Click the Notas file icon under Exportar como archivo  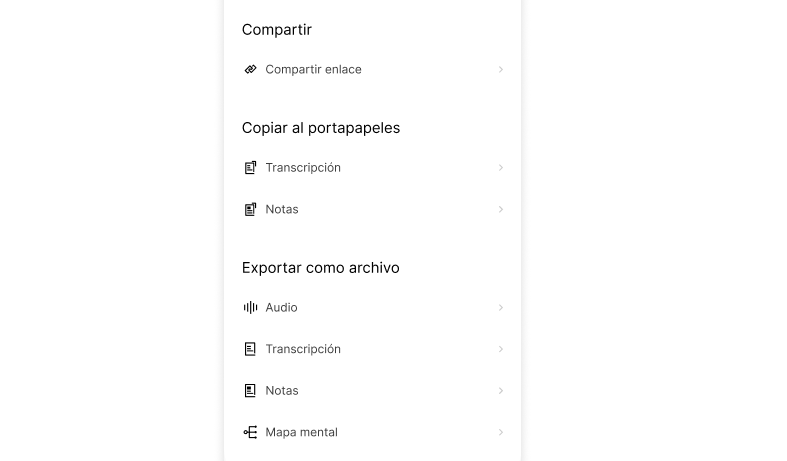coord(251,391)
